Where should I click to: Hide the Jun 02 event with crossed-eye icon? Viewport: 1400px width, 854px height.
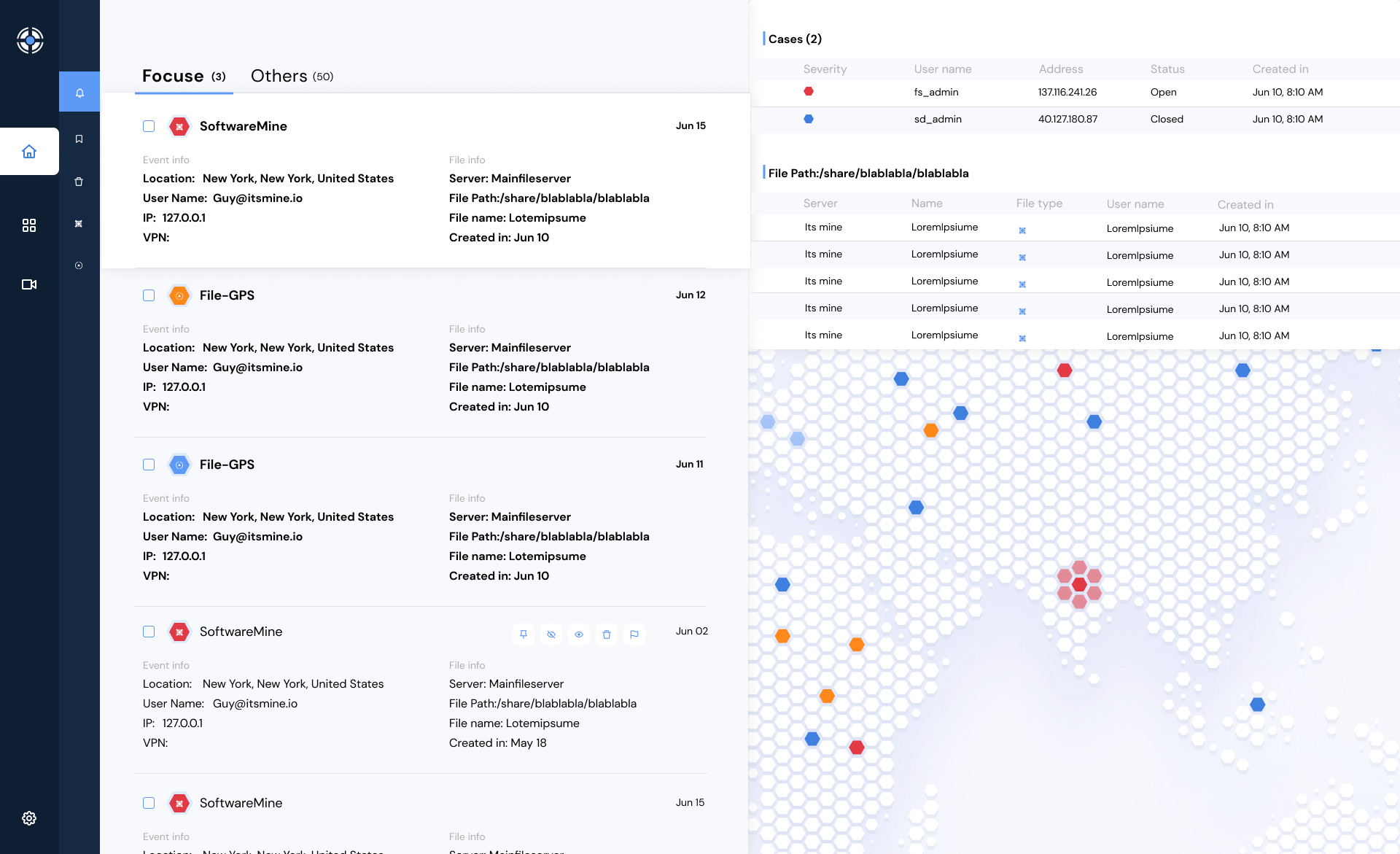[551, 634]
